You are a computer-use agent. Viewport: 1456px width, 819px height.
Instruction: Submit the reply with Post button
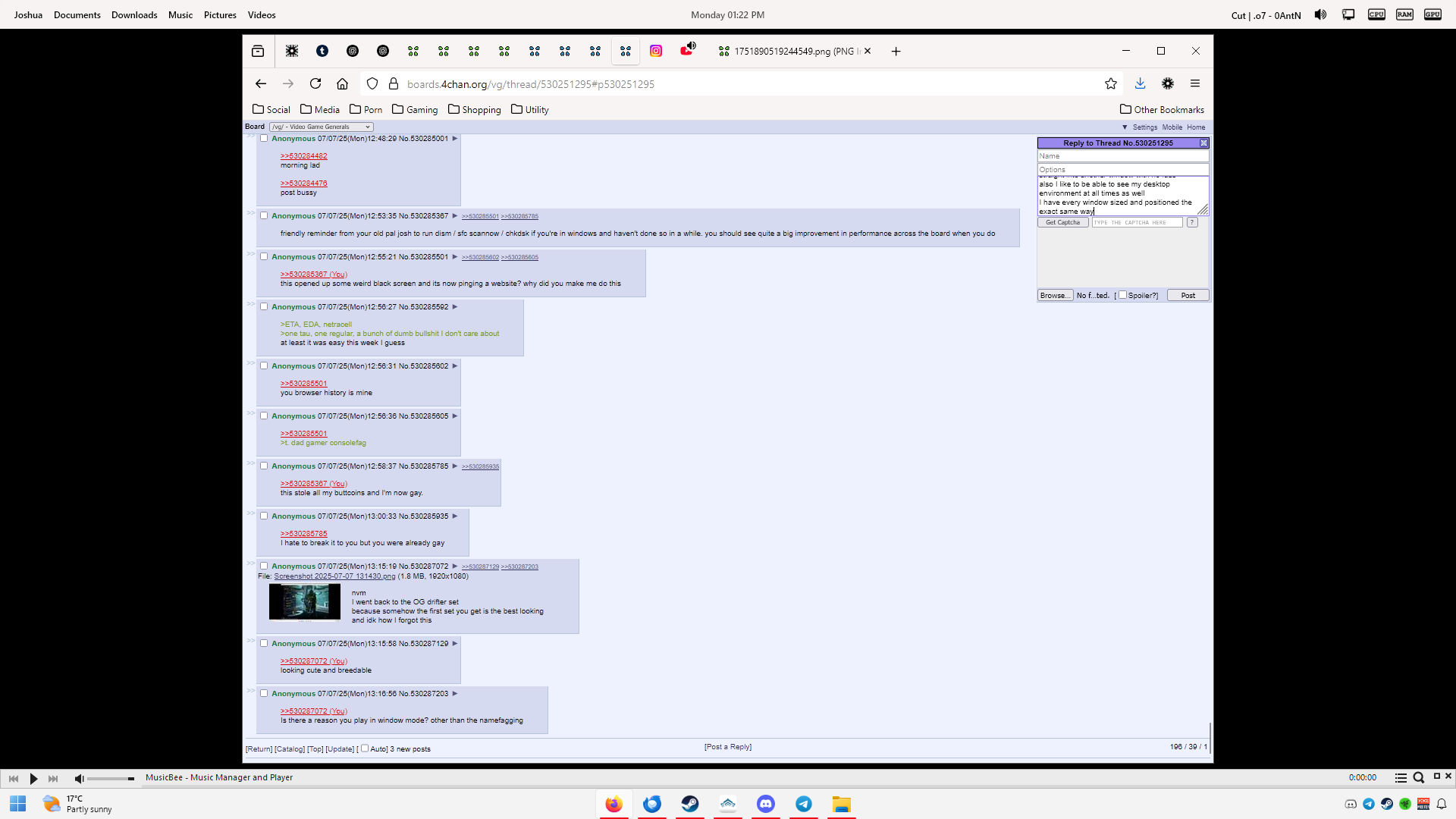point(1188,295)
